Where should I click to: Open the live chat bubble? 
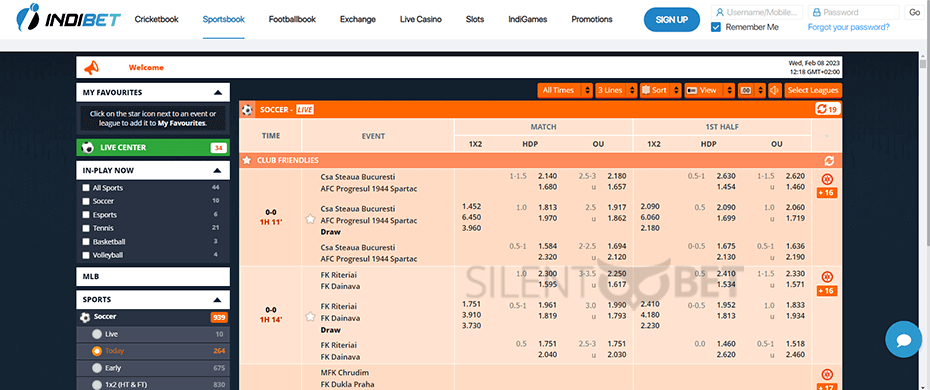(x=903, y=340)
